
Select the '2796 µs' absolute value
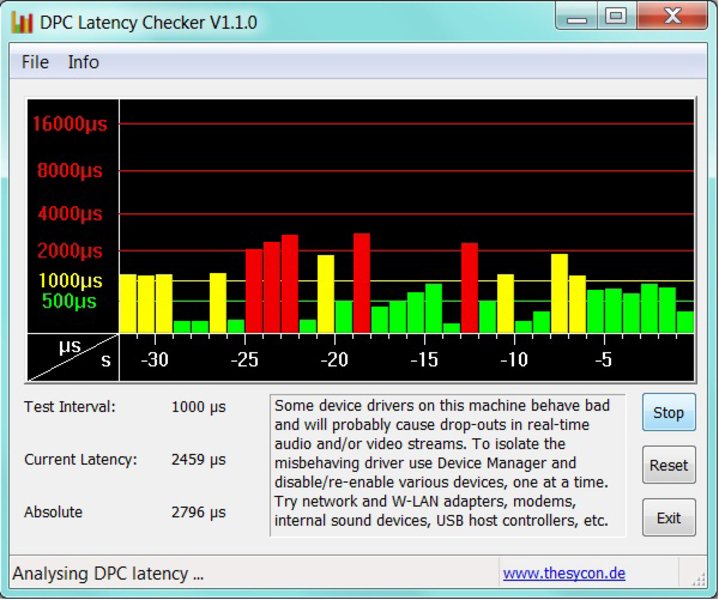point(199,512)
